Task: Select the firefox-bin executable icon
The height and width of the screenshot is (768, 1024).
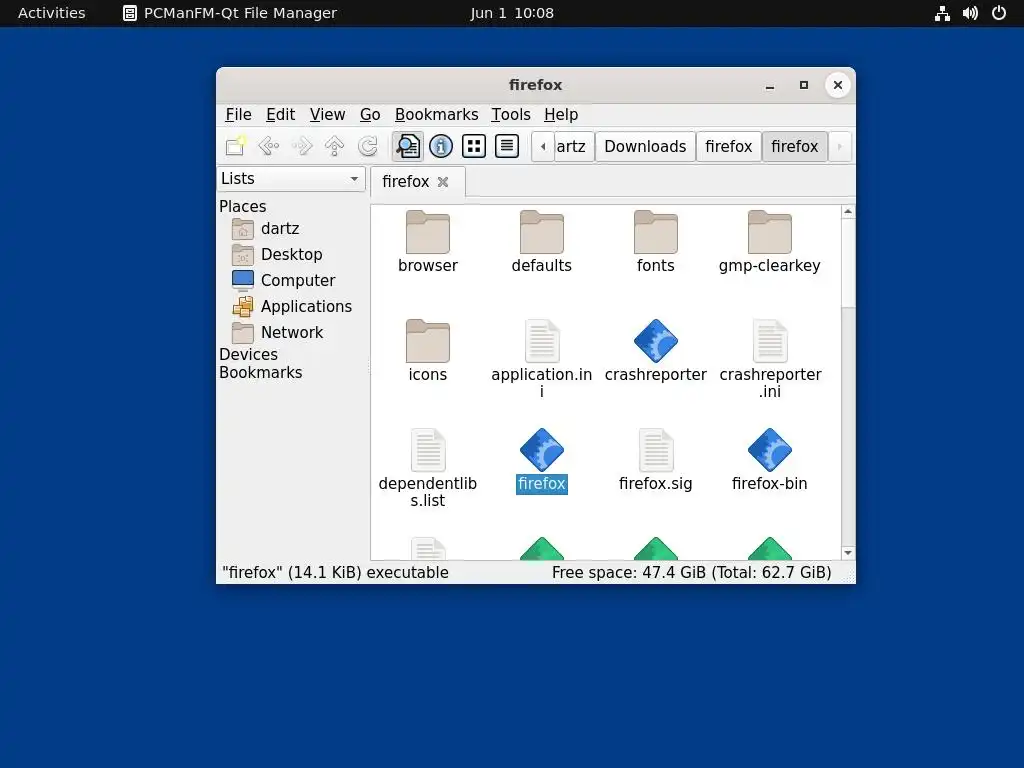Action: click(769, 450)
